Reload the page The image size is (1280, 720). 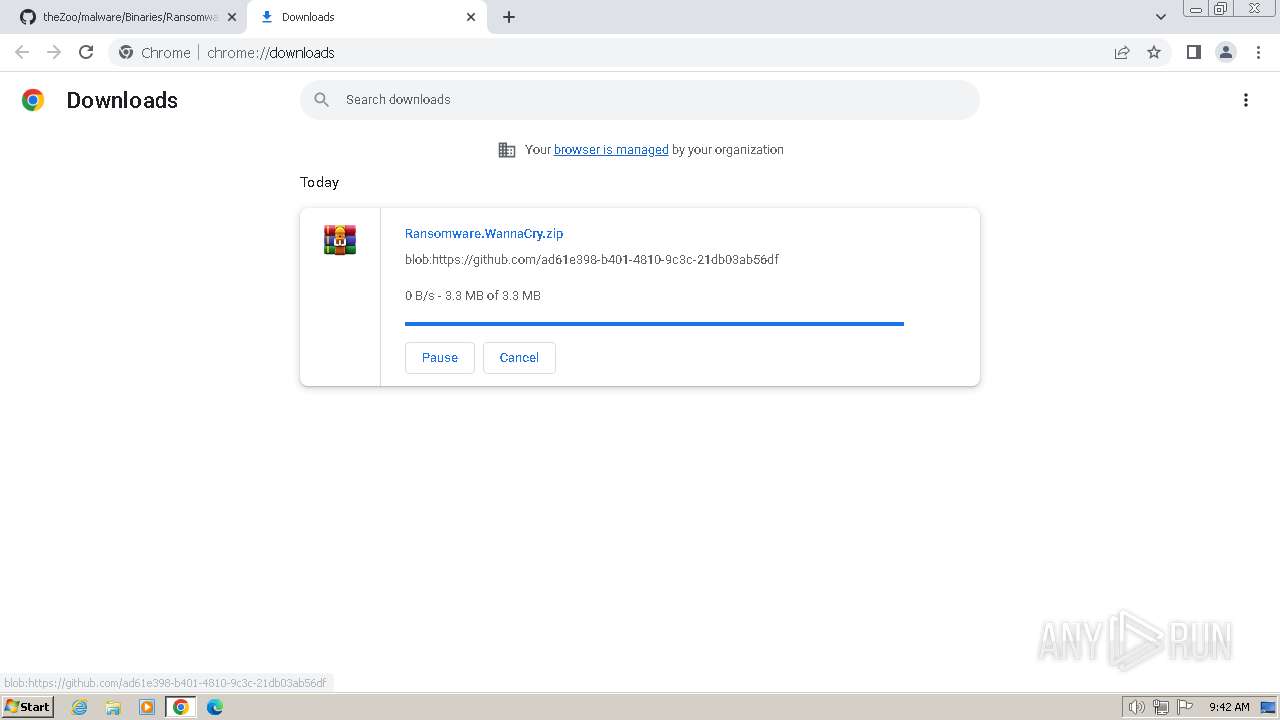[86, 53]
